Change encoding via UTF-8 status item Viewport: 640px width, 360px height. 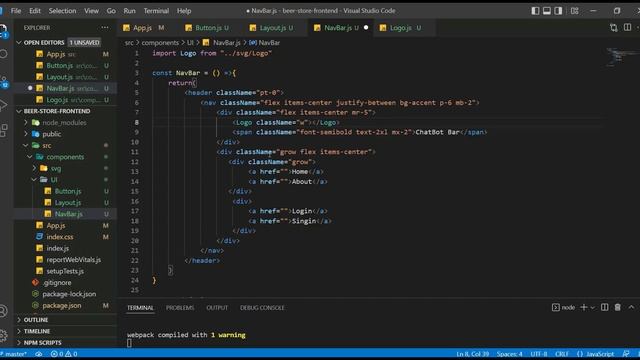point(539,354)
